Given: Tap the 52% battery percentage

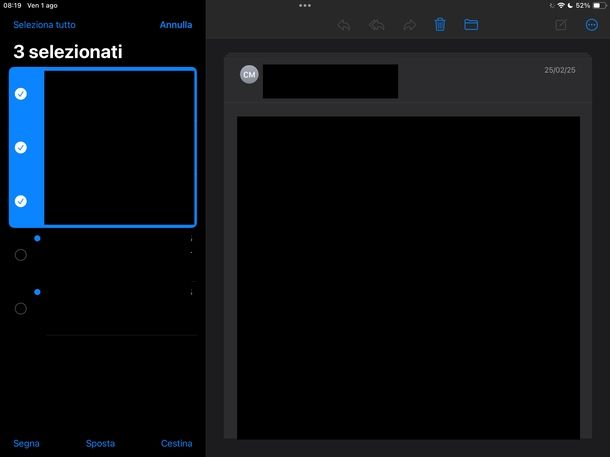Looking at the screenshot, I should click(583, 5).
